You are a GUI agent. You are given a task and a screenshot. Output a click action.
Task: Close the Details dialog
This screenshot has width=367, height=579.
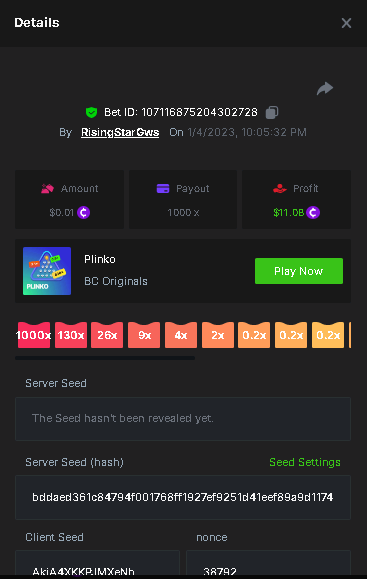(x=346, y=23)
